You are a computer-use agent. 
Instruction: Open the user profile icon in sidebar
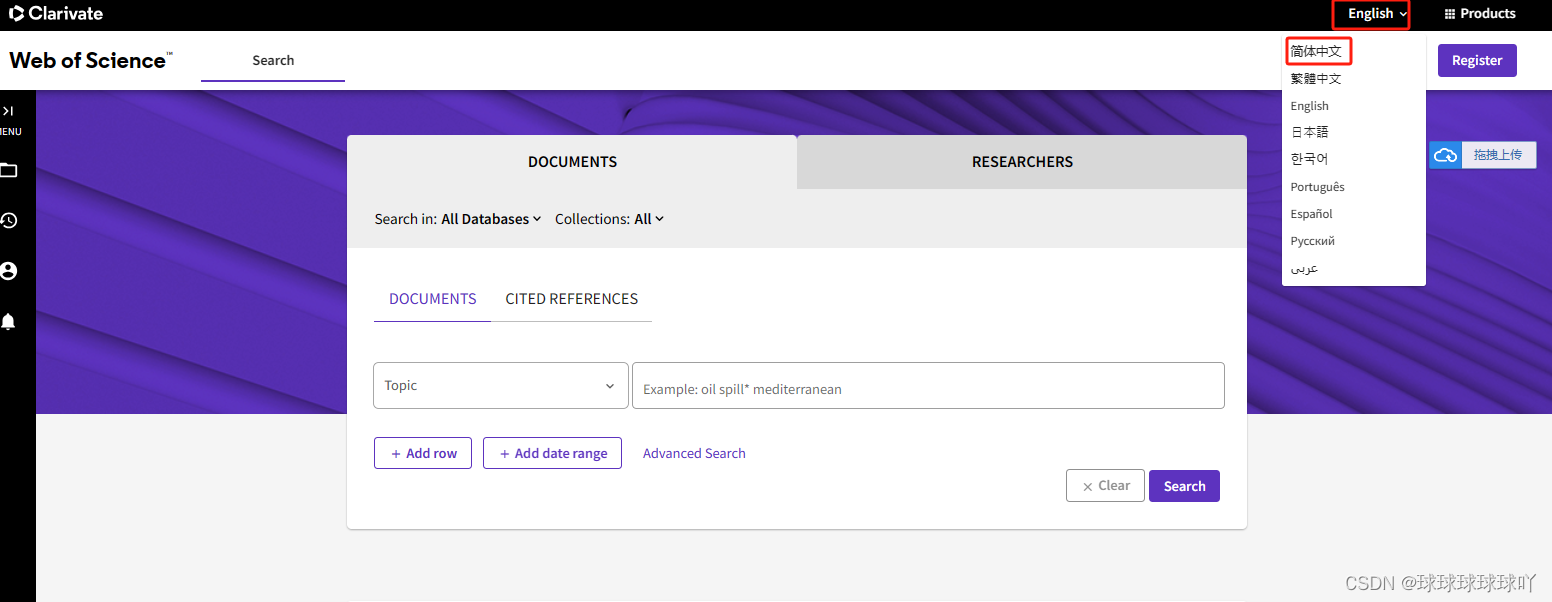[x=9, y=271]
